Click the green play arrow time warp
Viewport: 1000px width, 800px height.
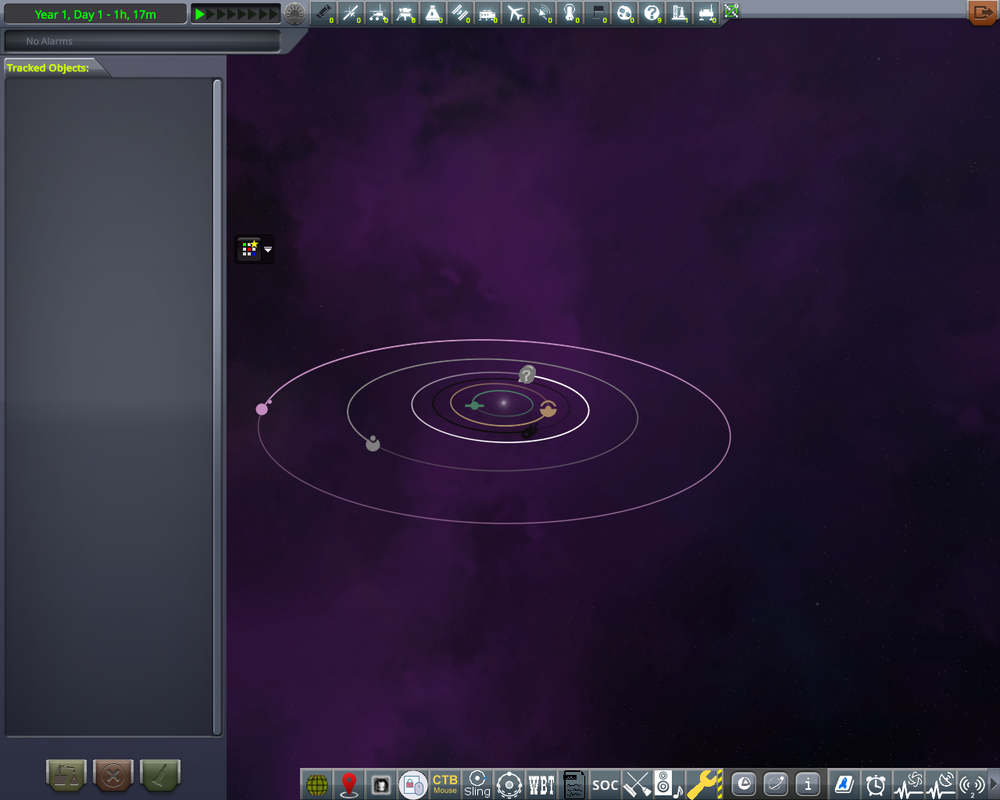(x=200, y=14)
